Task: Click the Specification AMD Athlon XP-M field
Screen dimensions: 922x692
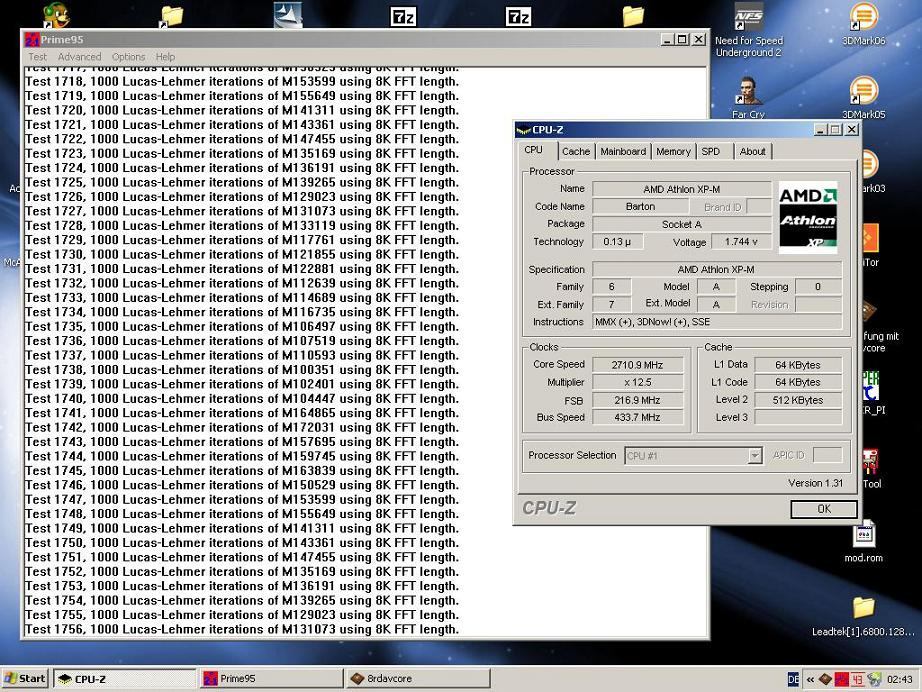Action: 717,269
